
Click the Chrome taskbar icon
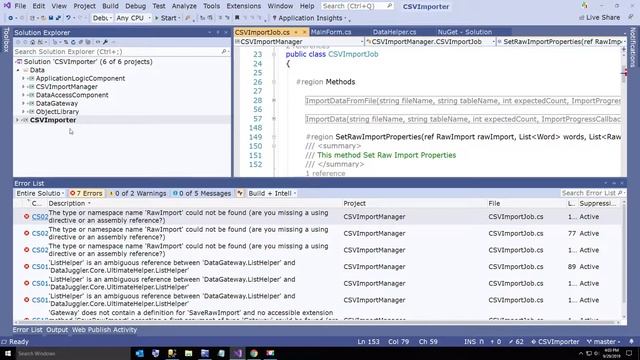[254, 353]
